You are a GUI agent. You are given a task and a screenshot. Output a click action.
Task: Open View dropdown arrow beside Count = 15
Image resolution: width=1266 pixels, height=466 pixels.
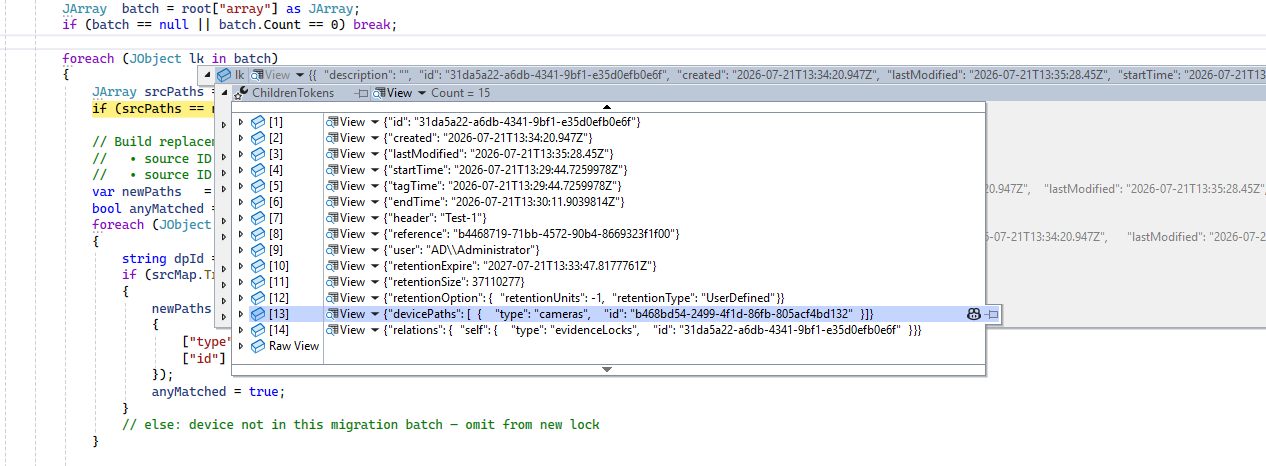pyautogui.click(x=421, y=93)
